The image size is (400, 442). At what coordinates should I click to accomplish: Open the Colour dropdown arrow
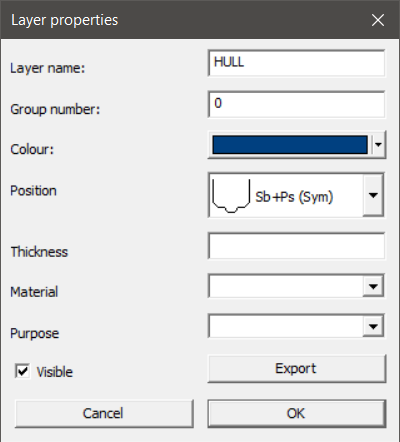click(378, 145)
